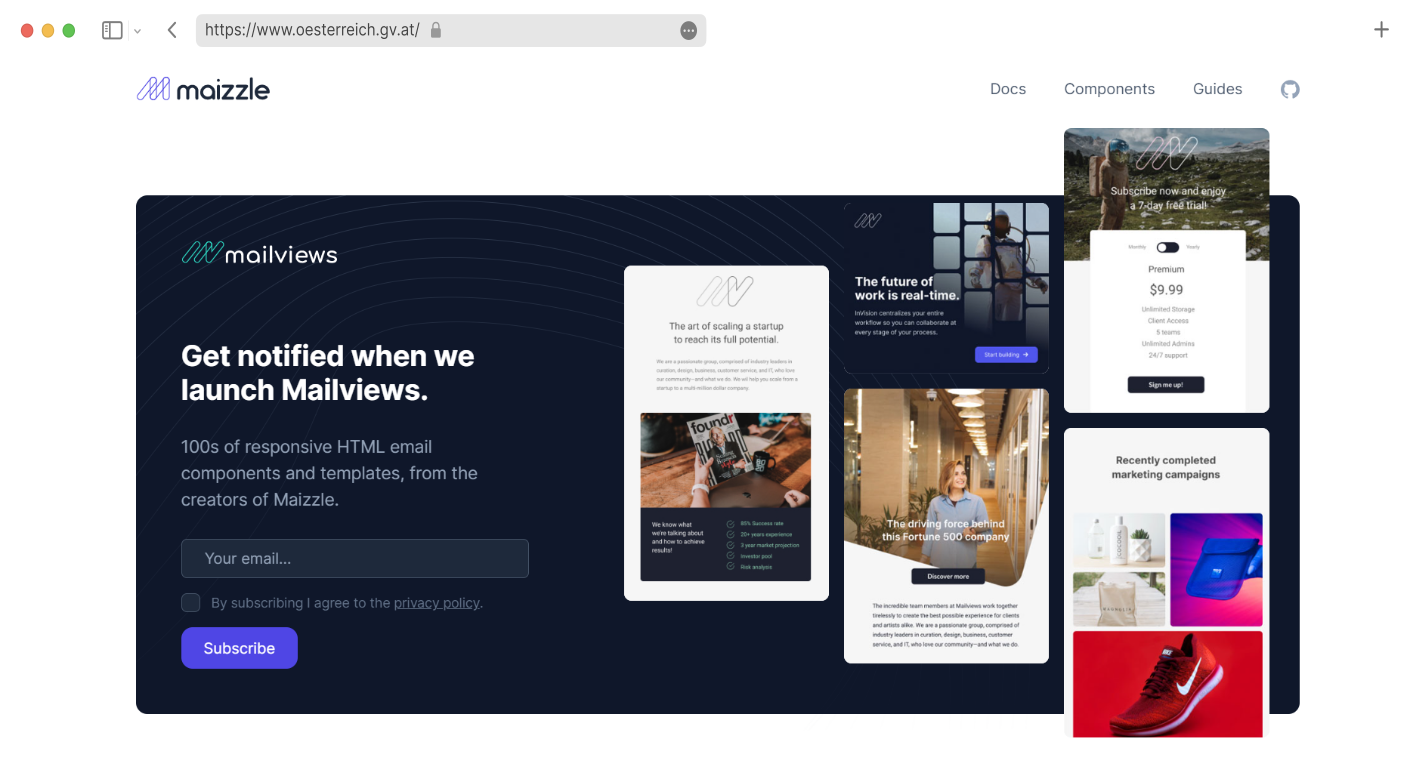Screen dimensions: 1417x778
Task: Focus the Your email input field
Action: tap(355, 558)
